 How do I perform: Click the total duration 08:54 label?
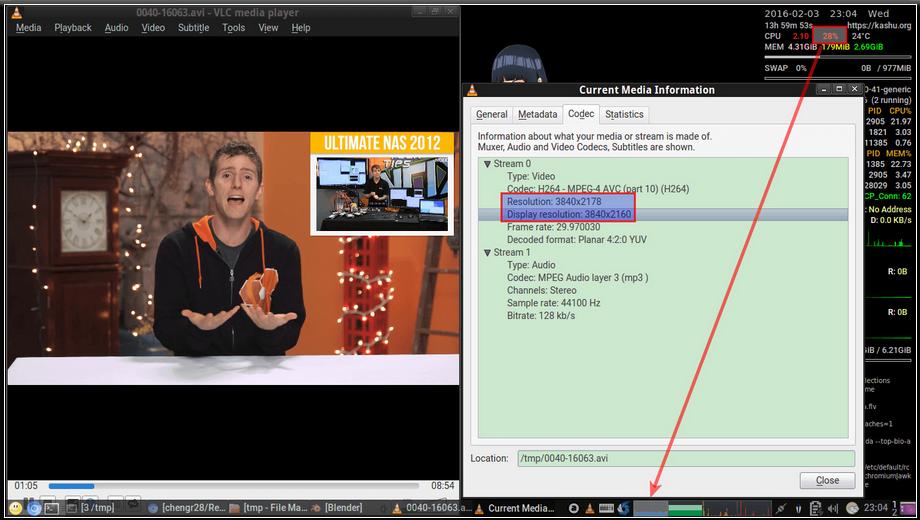tap(442, 486)
